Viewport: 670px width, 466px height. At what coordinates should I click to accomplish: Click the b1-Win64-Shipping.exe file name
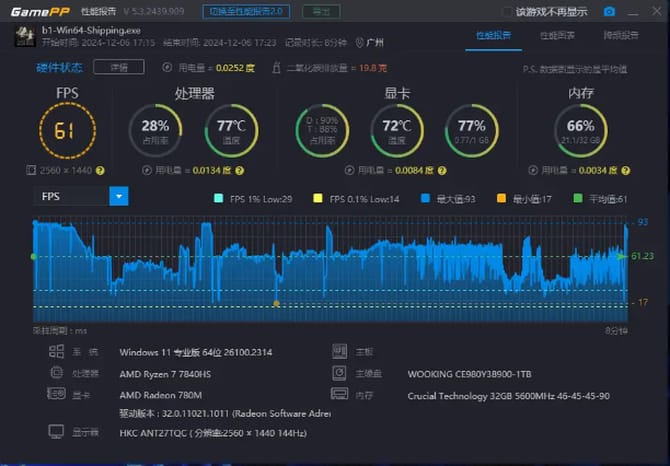click(91, 30)
